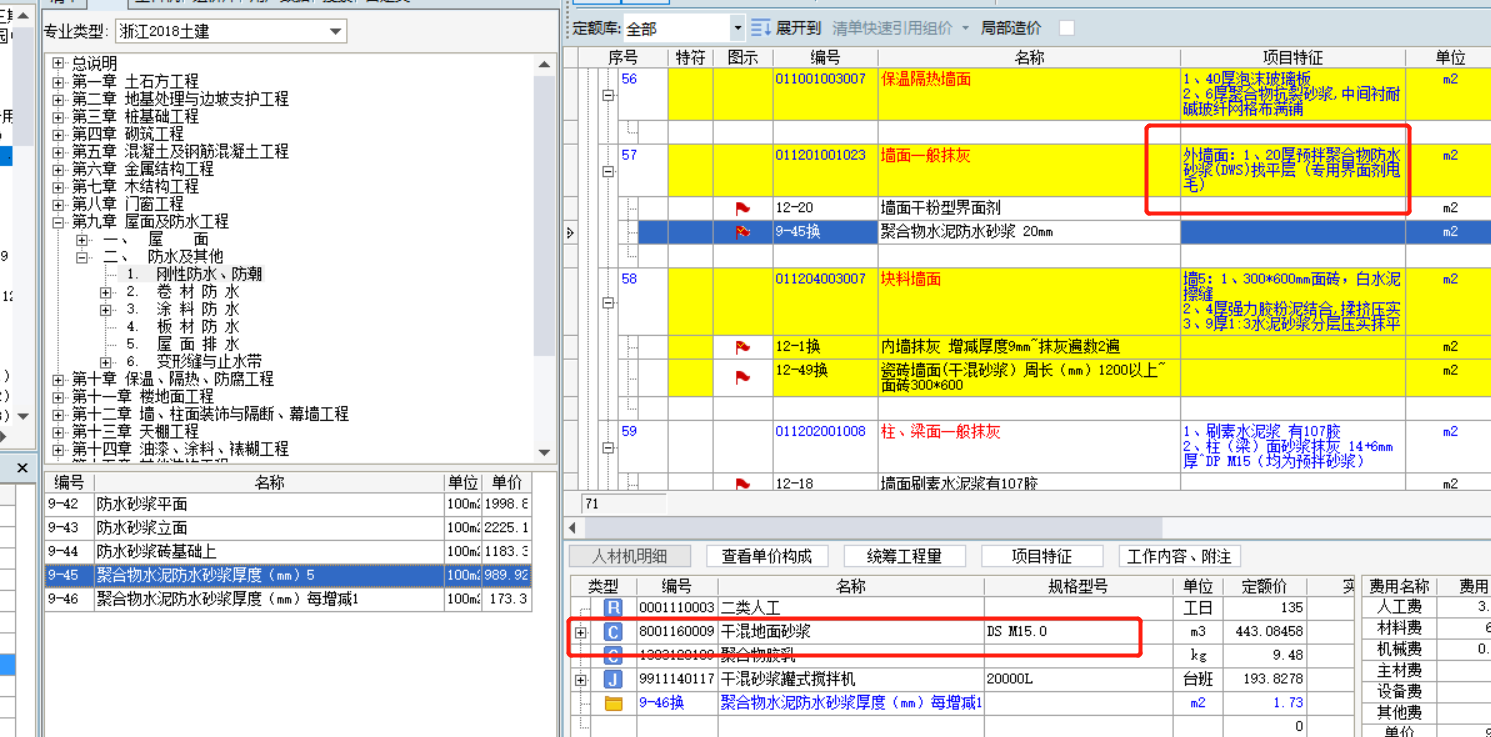1491x737 pixels.
Task: Expand the 总说明 tree node
Action: 58,64
